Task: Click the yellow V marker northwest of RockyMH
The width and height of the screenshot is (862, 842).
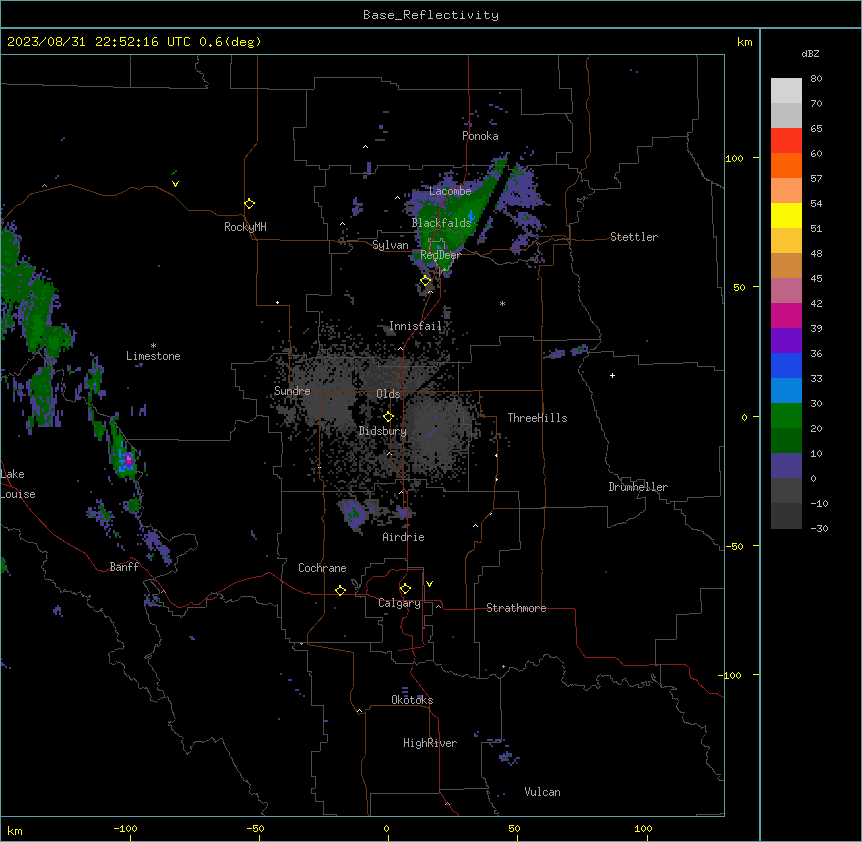Action: [x=175, y=184]
